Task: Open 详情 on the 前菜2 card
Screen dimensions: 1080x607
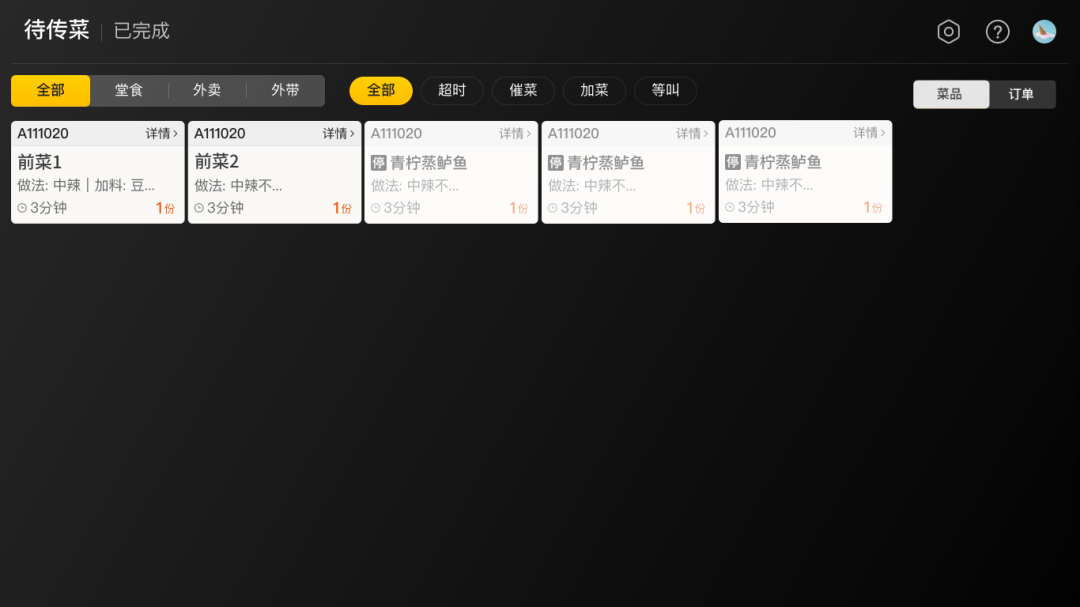Action: pos(339,134)
